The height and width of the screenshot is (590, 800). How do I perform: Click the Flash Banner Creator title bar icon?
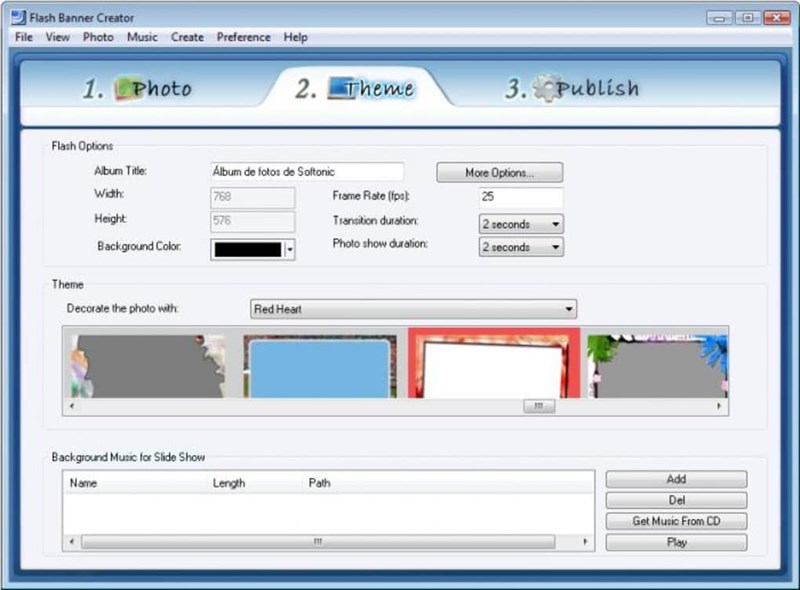(18, 18)
